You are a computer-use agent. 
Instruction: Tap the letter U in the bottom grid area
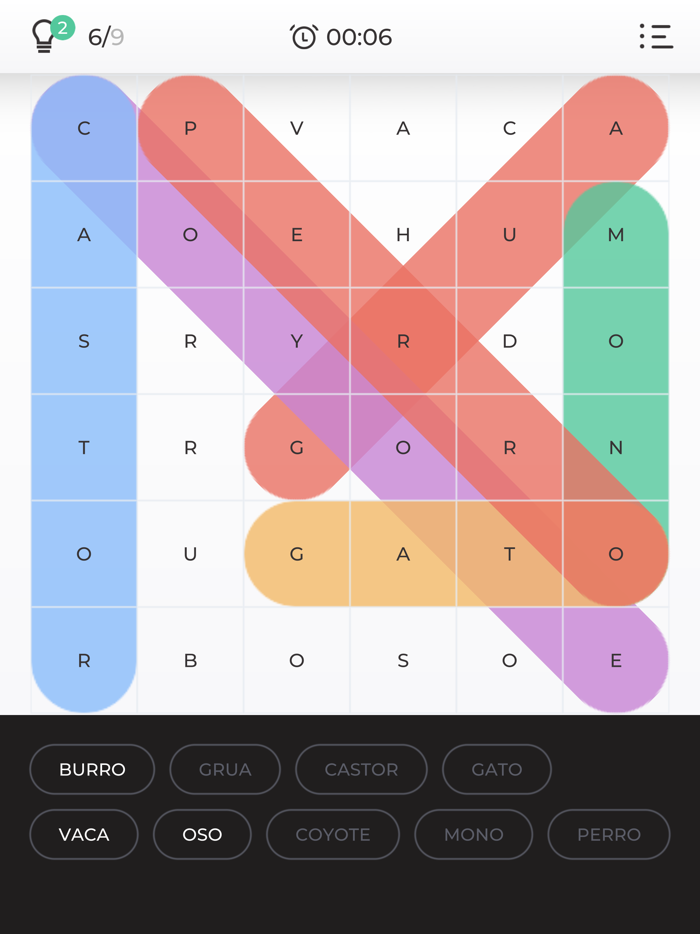tap(190, 554)
